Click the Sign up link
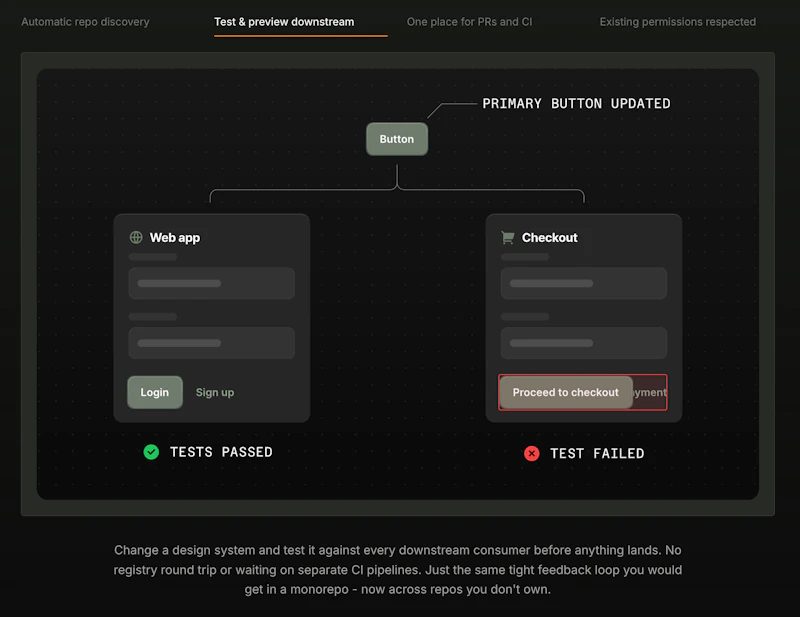Image resolution: width=800 pixels, height=617 pixels. (x=215, y=392)
